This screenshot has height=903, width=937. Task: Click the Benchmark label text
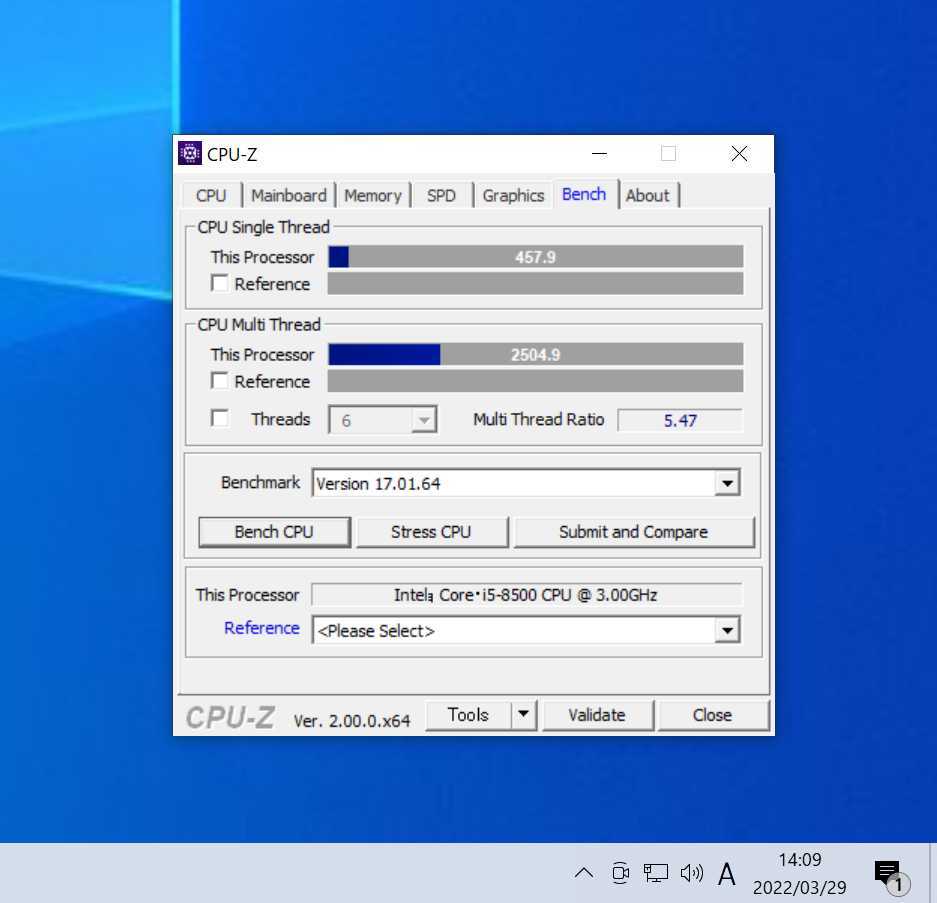coord(261,482)
